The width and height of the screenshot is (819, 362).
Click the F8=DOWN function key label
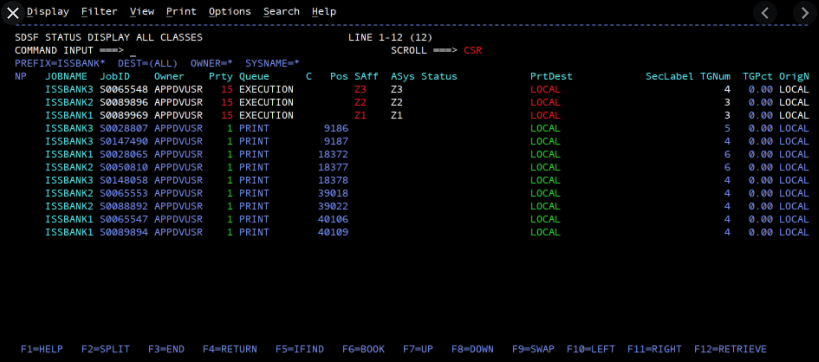(x=473, y=349)
